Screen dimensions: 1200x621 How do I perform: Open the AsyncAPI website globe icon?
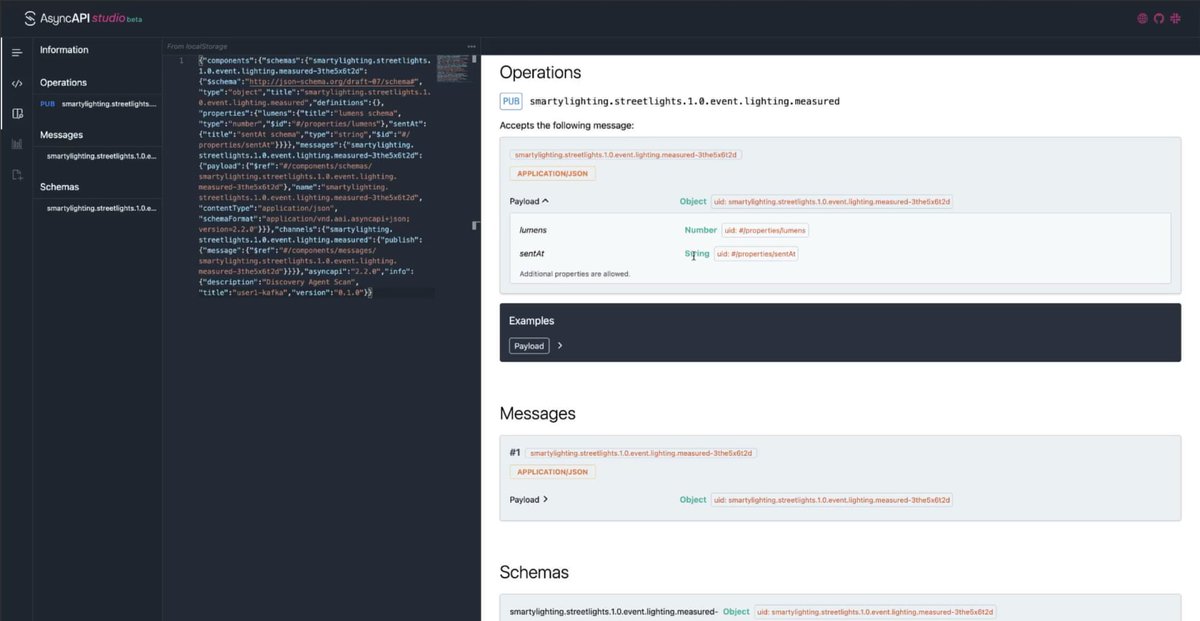(x=1143, y=18)
